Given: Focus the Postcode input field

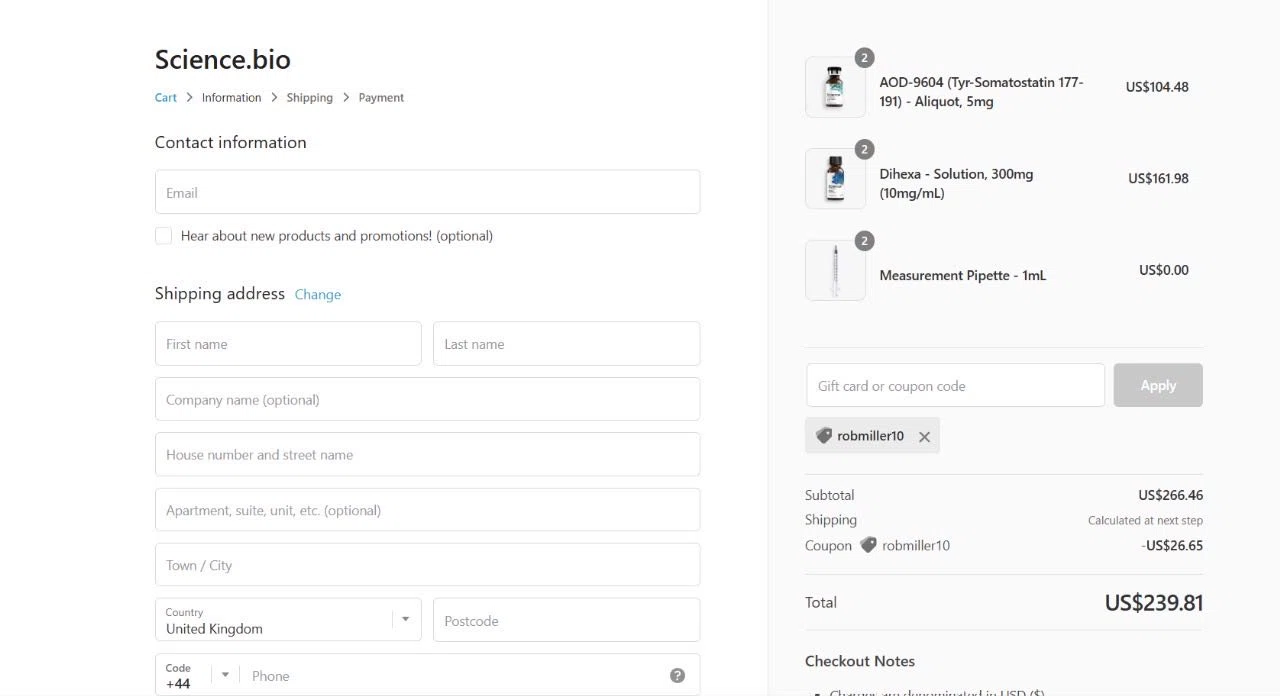Looking at the screenshot, I should [x=566, y=620].
